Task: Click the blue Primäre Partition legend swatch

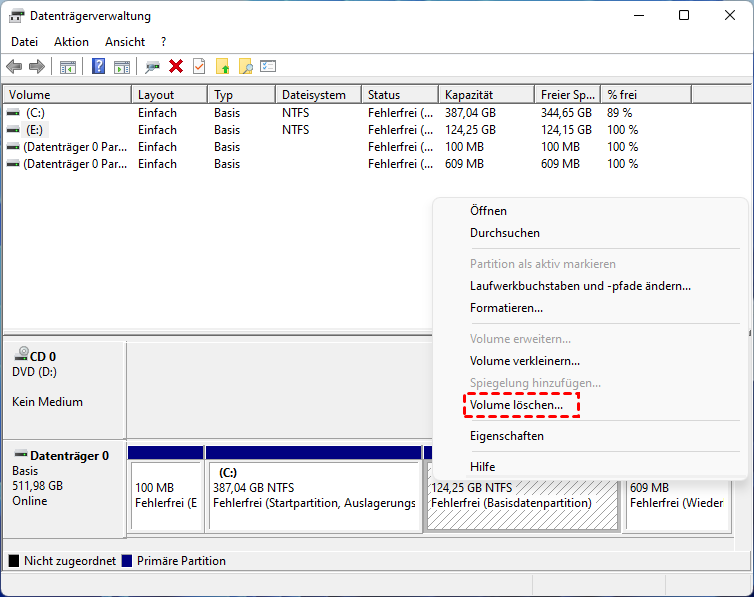Action: pyautogui.click(x=126, y=560)
